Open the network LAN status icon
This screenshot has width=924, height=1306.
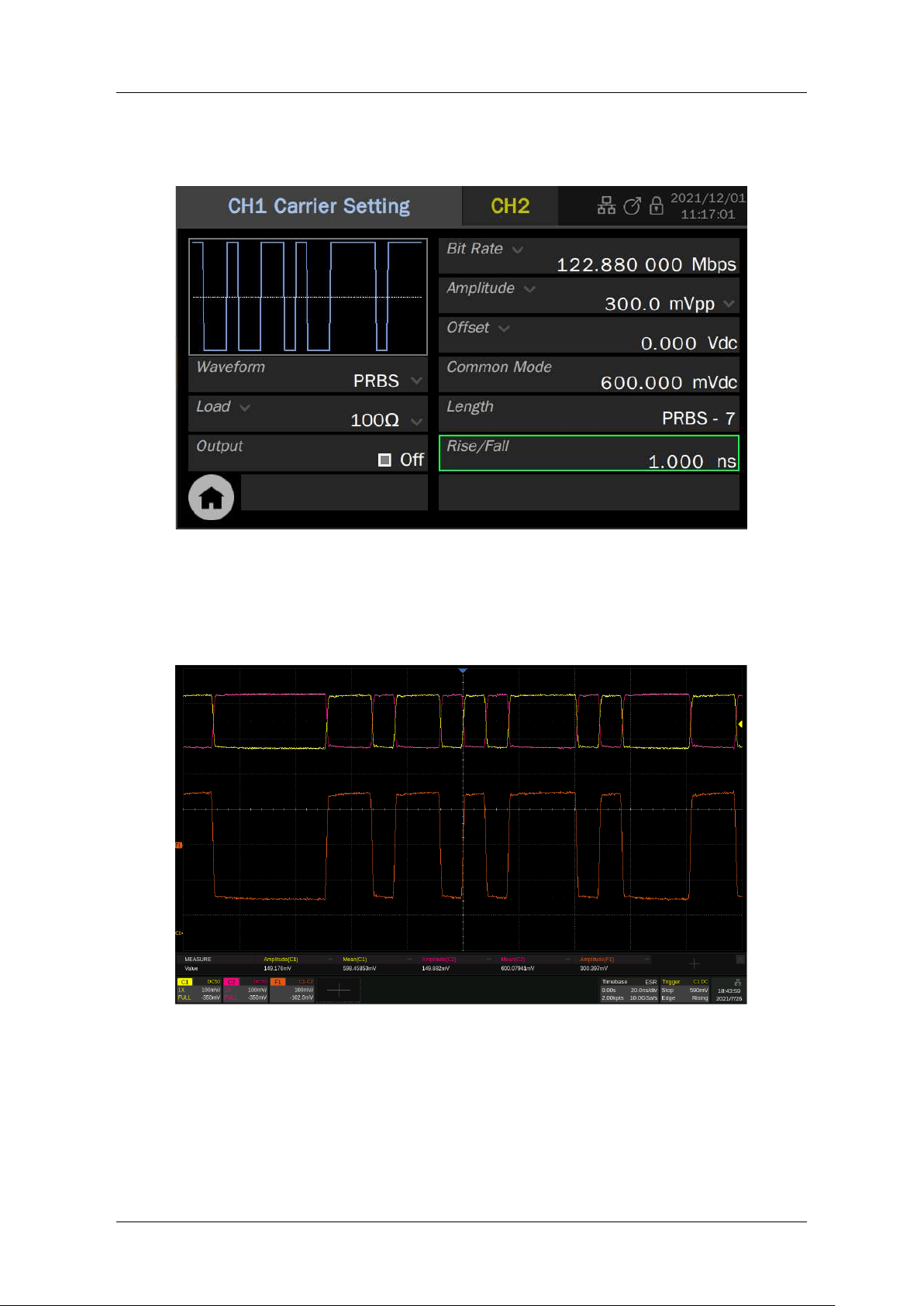tap(606, 205)
